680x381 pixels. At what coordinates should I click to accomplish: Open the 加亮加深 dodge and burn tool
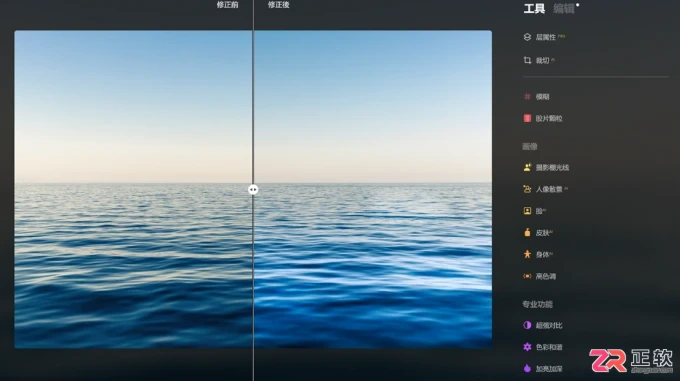tap(543, 368)
